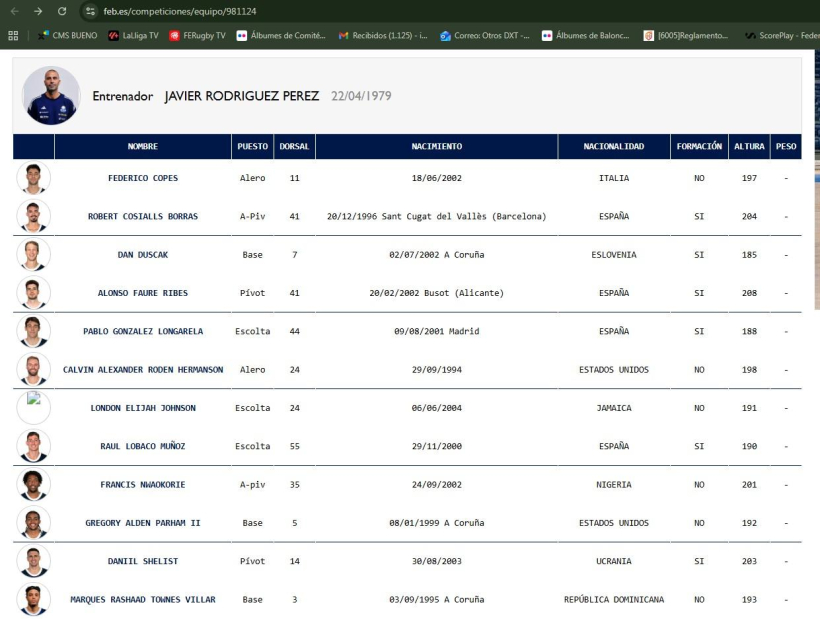Click the browser forward arrow
Viewport: 820px width, 619px height.
pos(38,11)
